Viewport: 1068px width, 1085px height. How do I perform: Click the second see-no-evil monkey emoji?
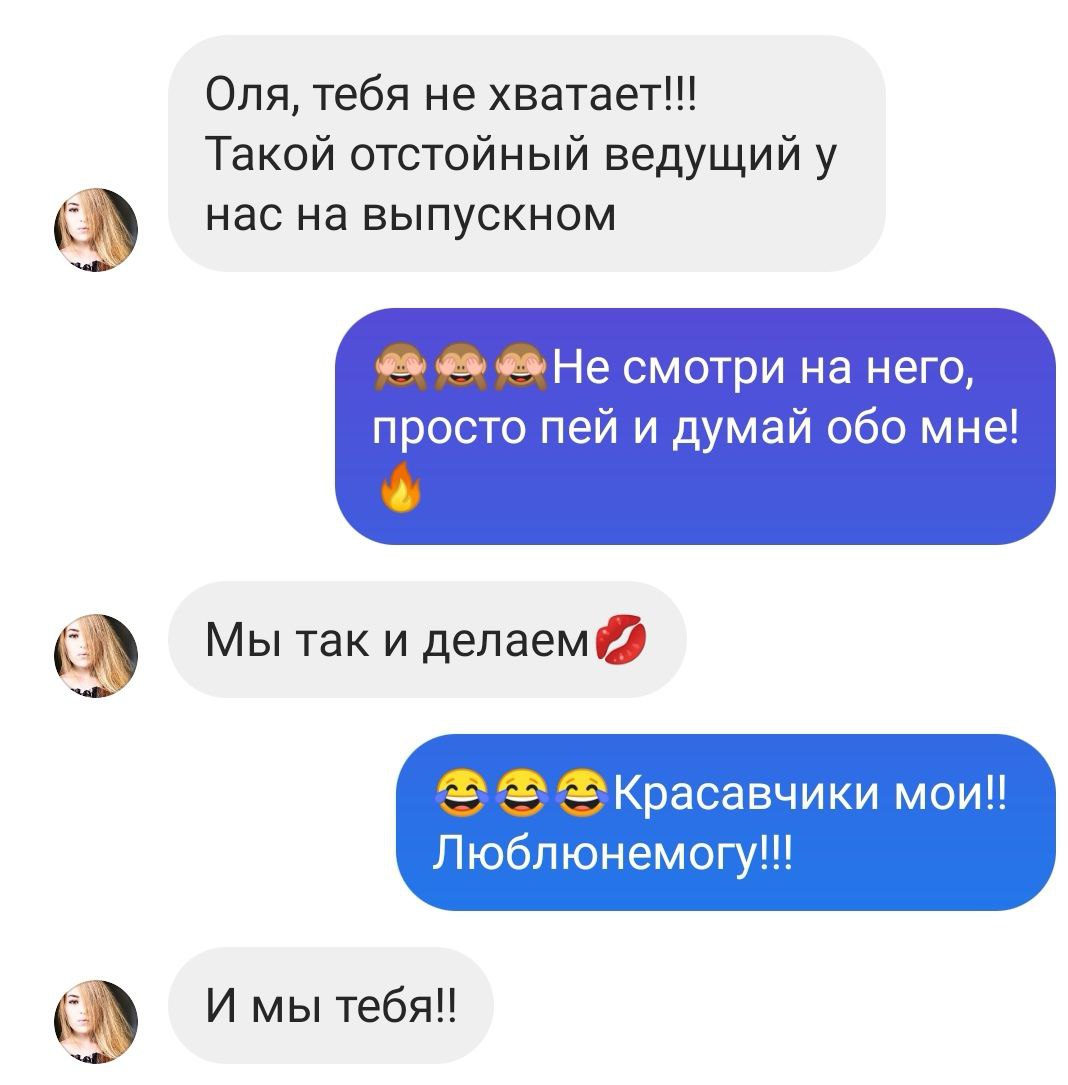[461, 367]
